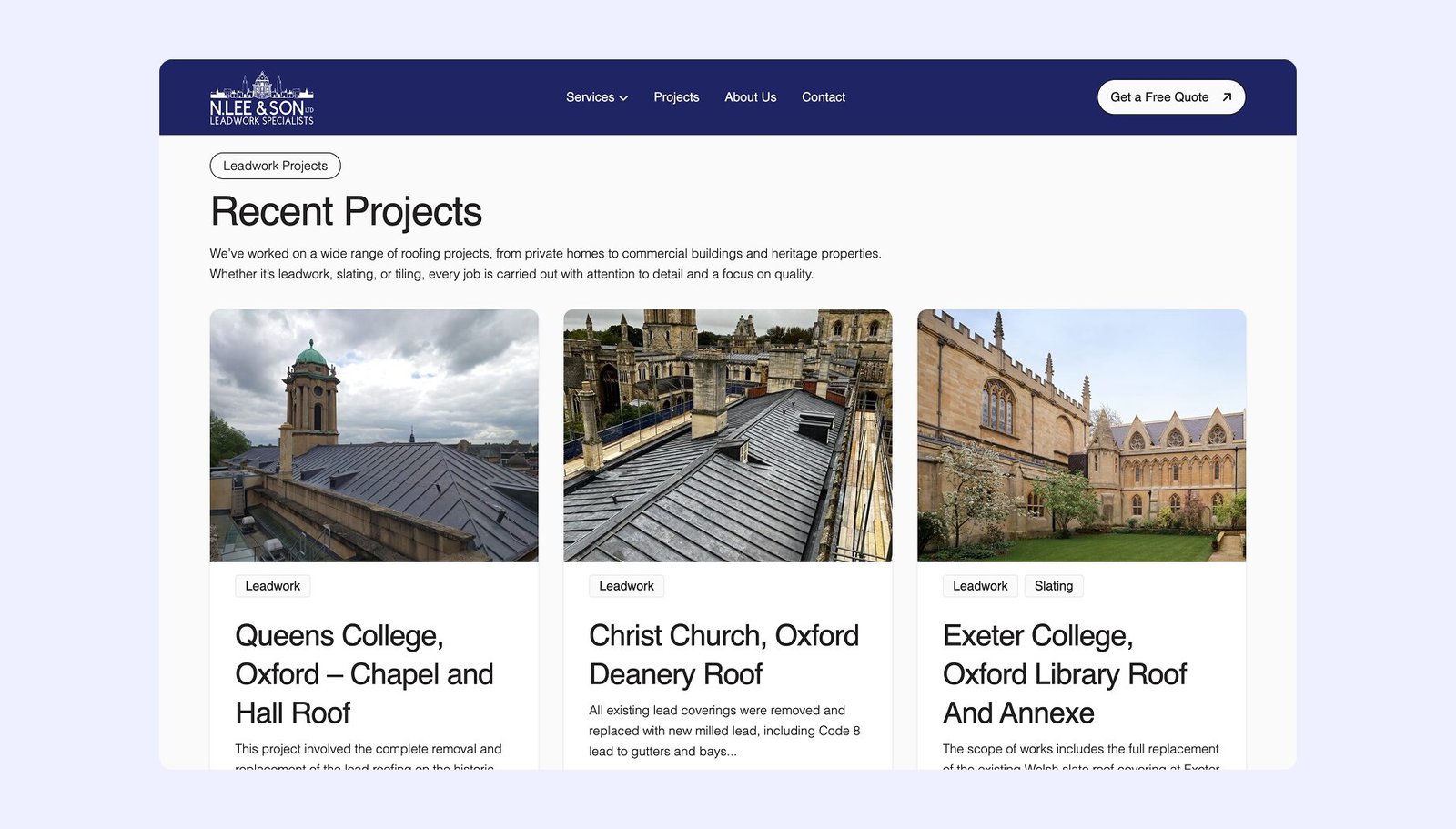This screenshot has height=829, width=1456.
Task: Click the Leadwork tag on Christ Church card
Action: click(627, 586)
